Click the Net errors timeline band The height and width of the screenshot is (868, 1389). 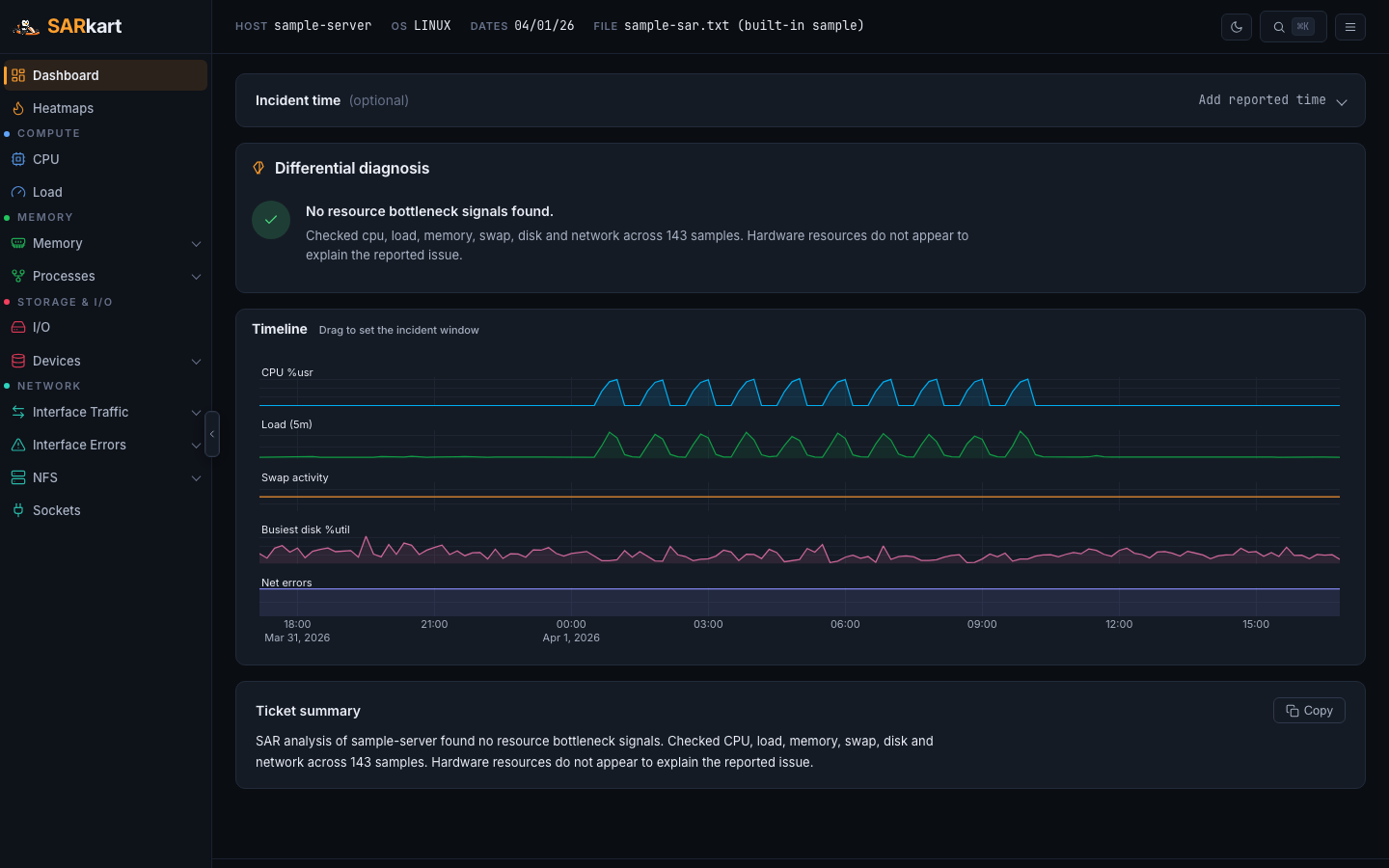[x=800, y=601]
